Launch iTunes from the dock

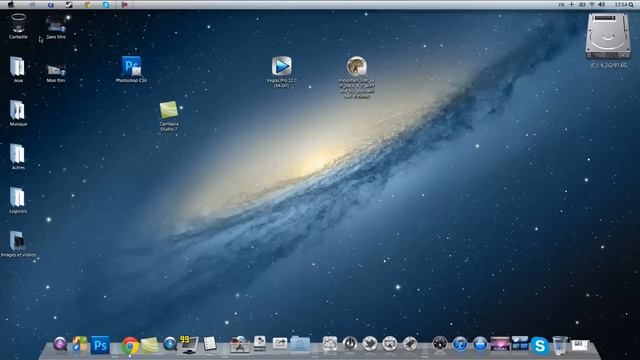coord(460,344)
